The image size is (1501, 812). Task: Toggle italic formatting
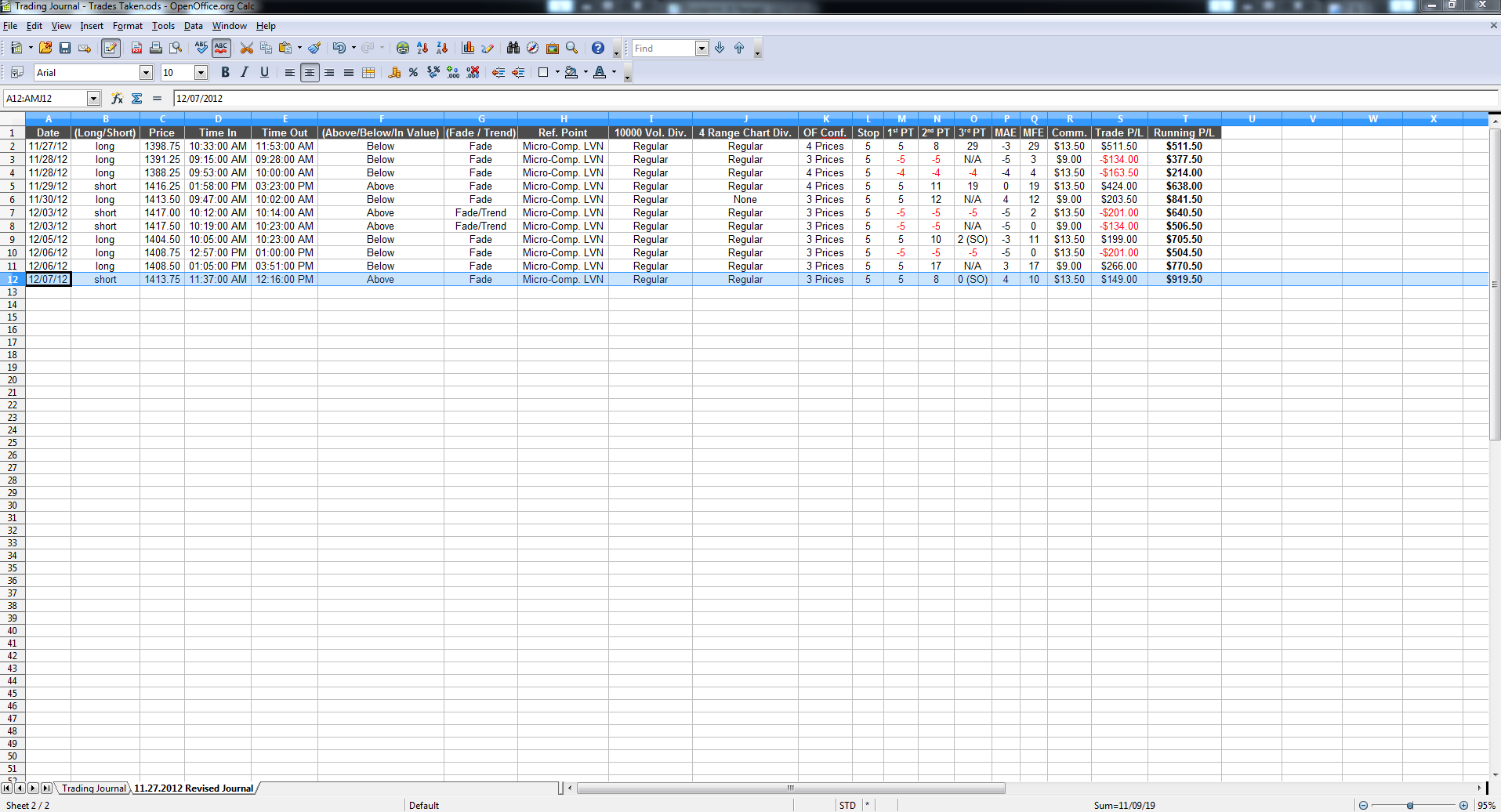point(245,72)
